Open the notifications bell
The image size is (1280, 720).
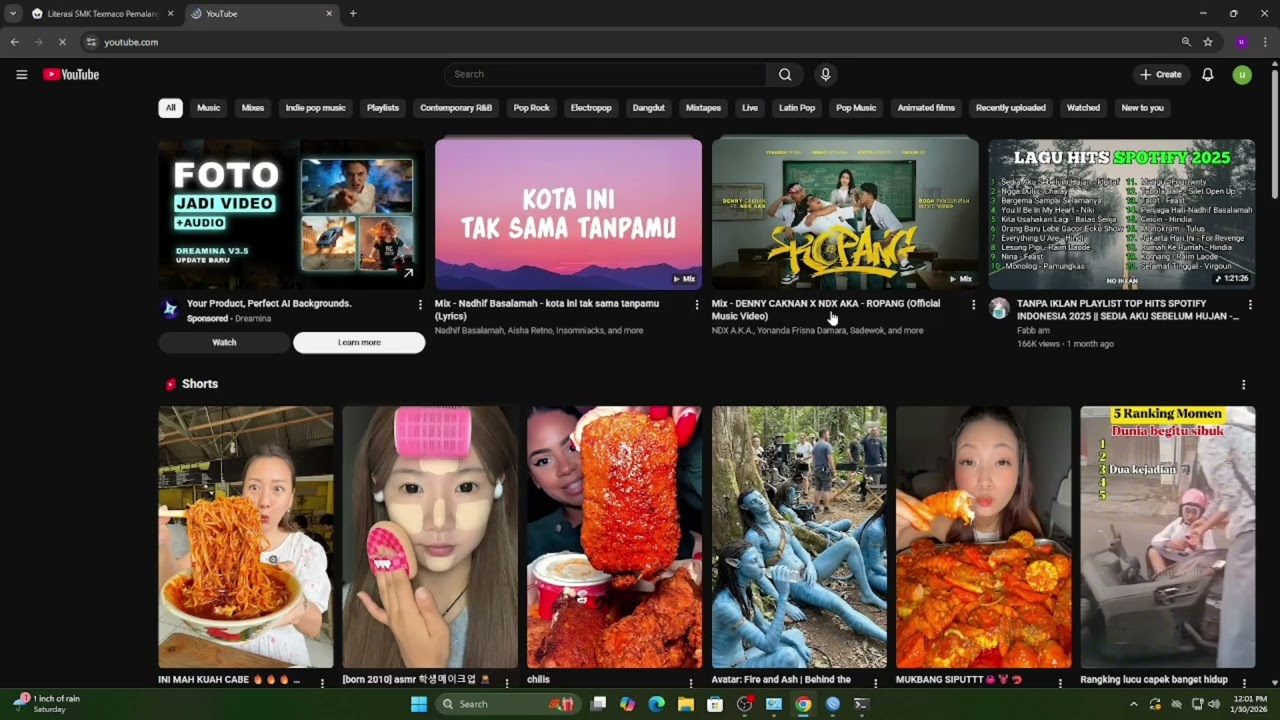(x=1207, y=74)
